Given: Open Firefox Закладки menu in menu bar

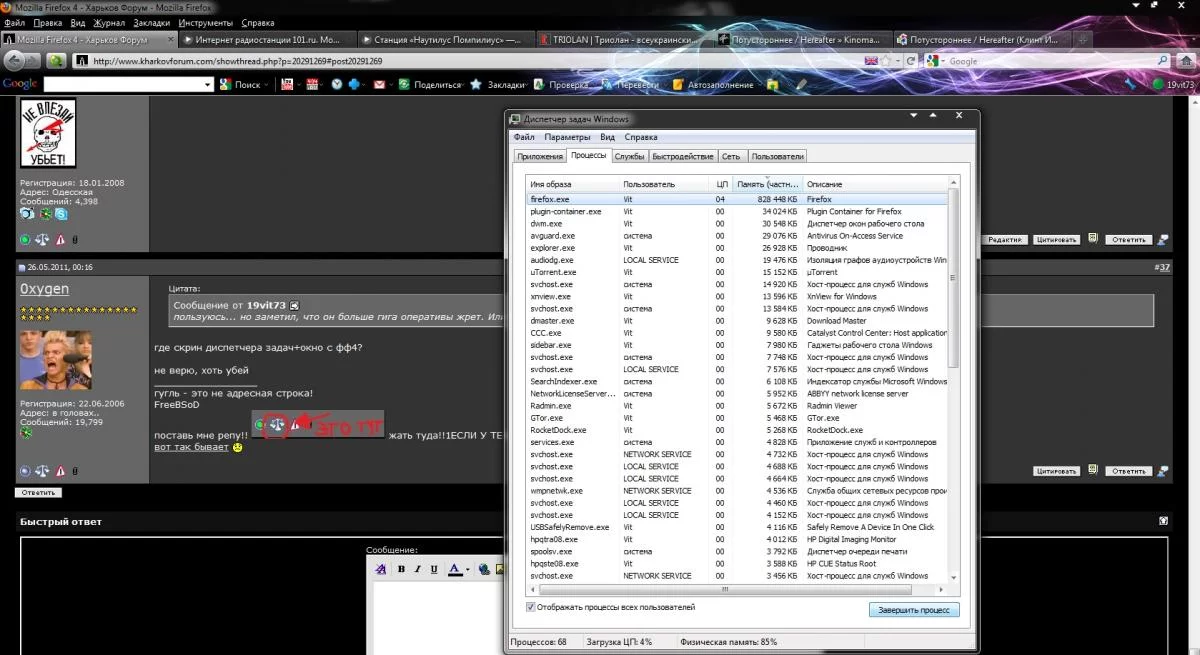Looking at the screenshot, I should pyautogui.click(x=151, y=22).
